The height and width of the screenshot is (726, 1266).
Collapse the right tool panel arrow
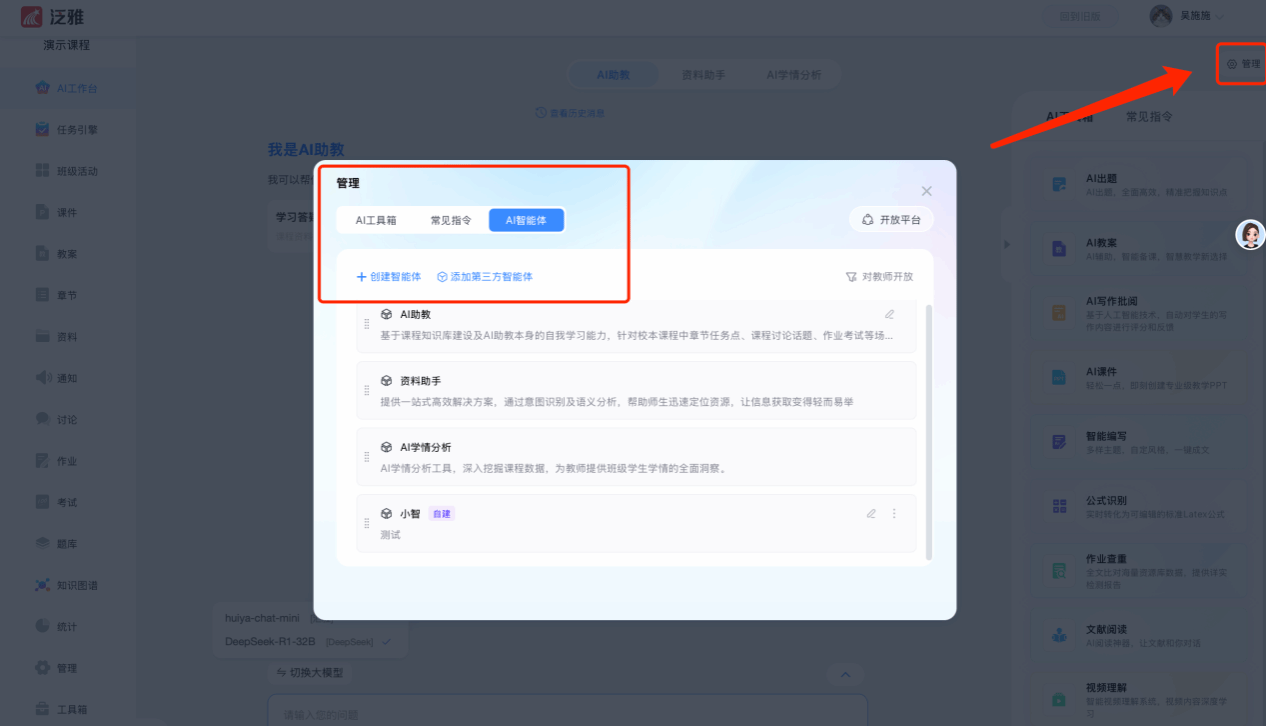click(x=1006, y=244)
